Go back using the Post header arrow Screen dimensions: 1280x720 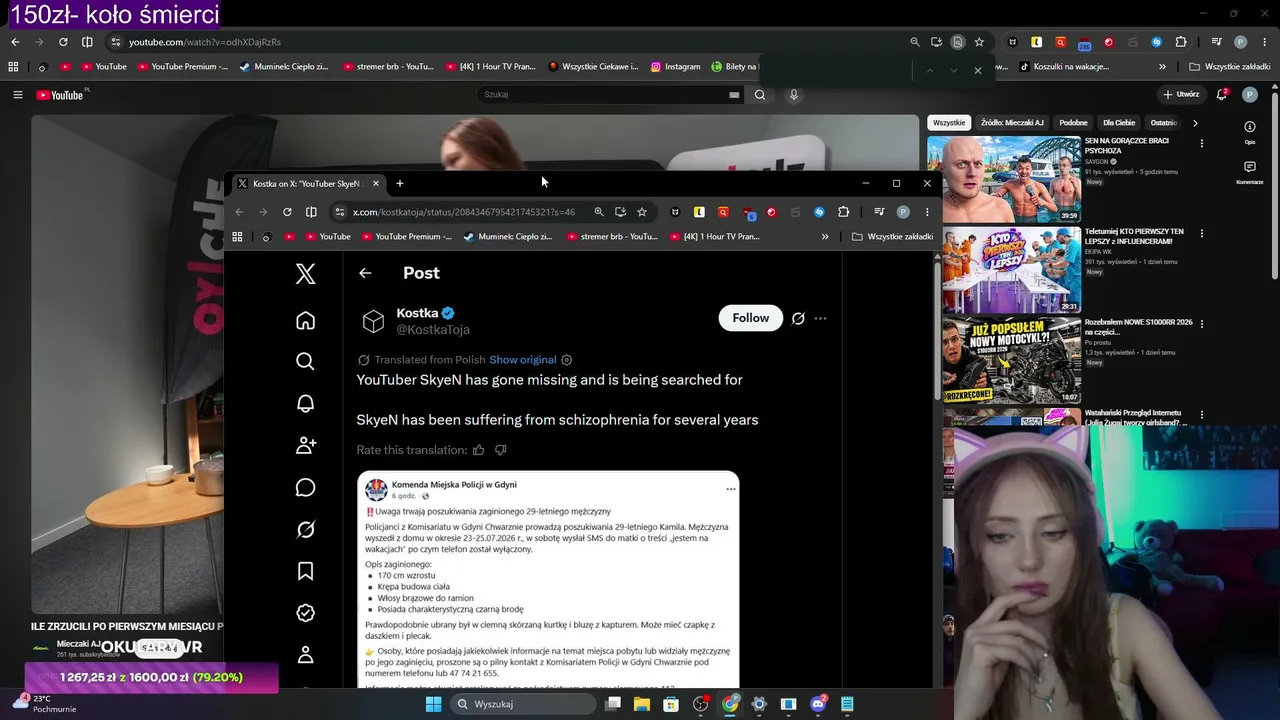365,273
